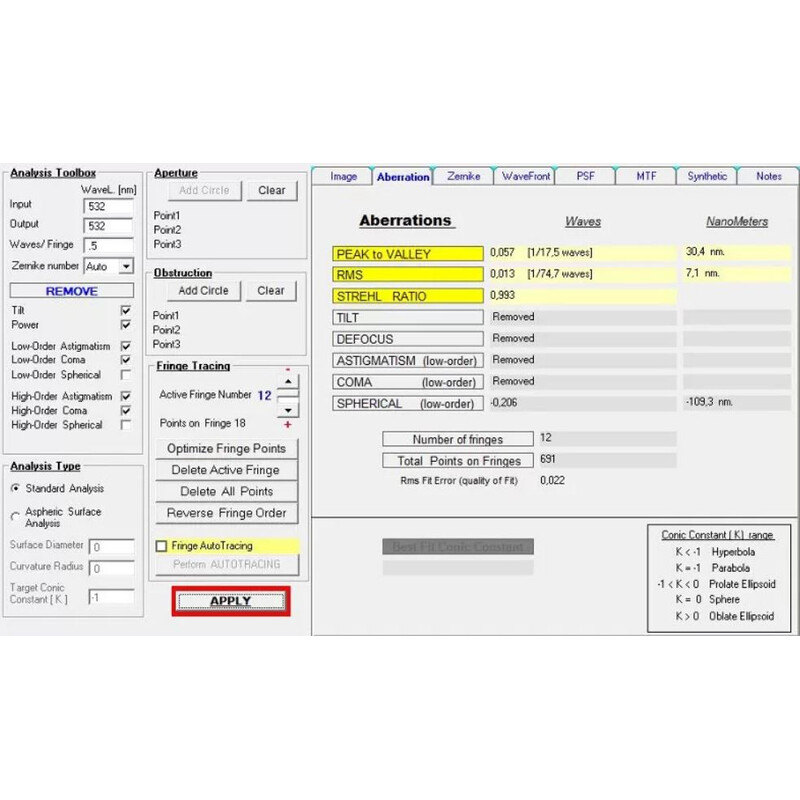Go to the PSF tab
800x800 pixels.
click(x=585, y=176)
